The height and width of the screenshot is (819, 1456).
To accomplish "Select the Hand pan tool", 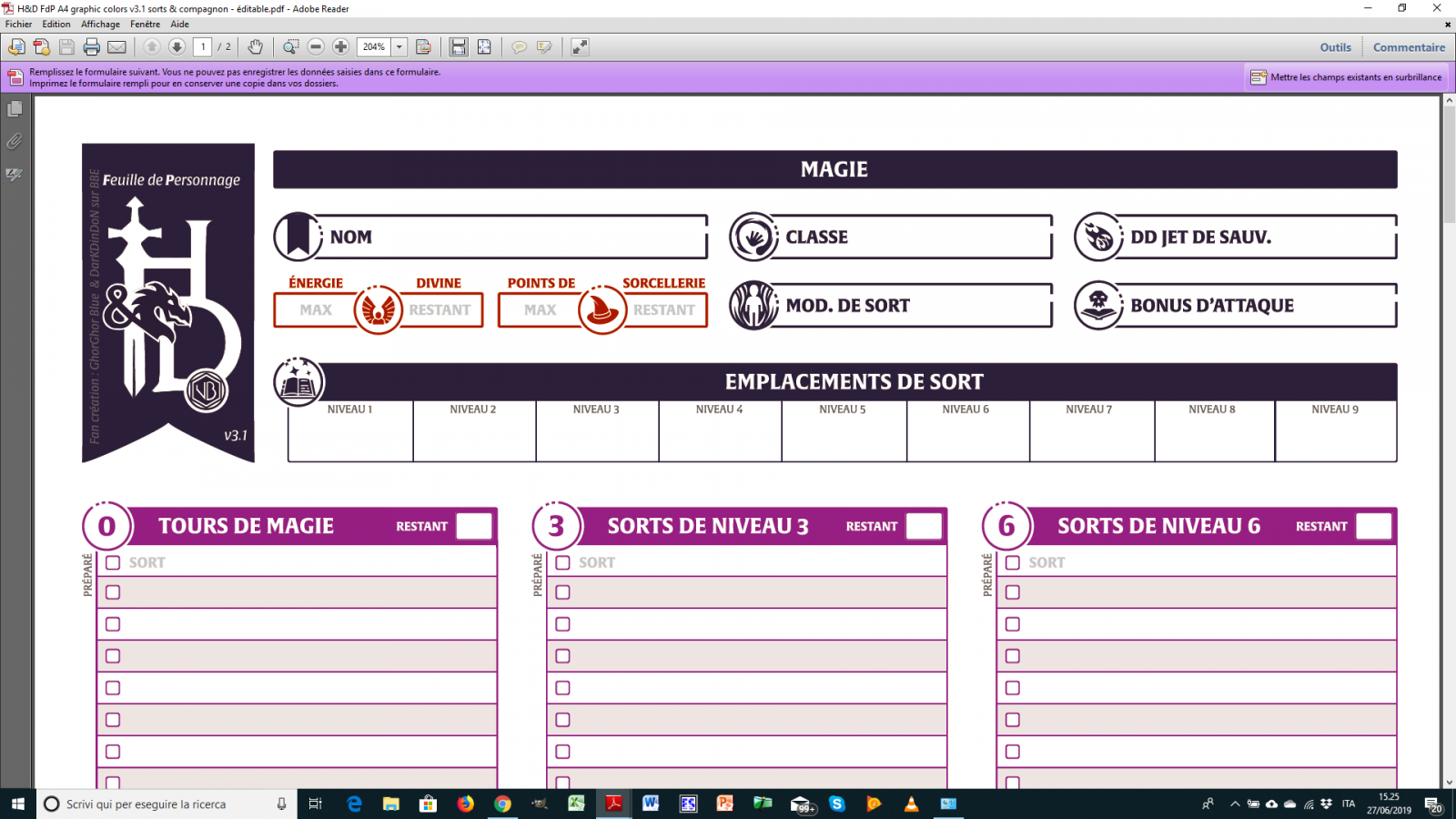I will coord(256,47).
